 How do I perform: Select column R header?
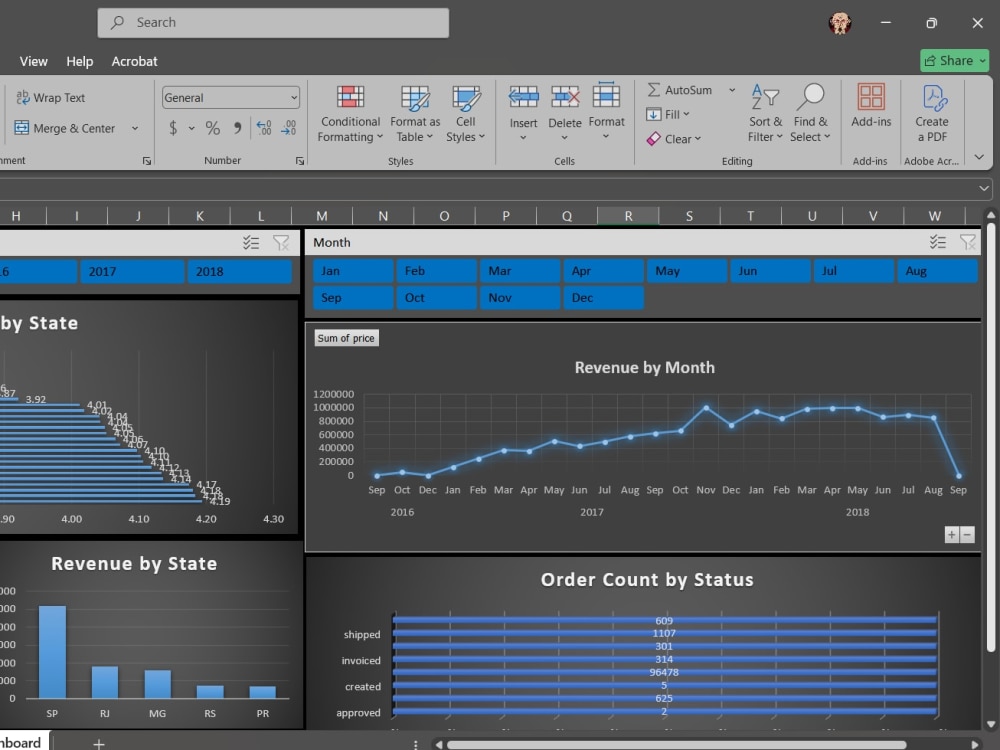(628, 216)
